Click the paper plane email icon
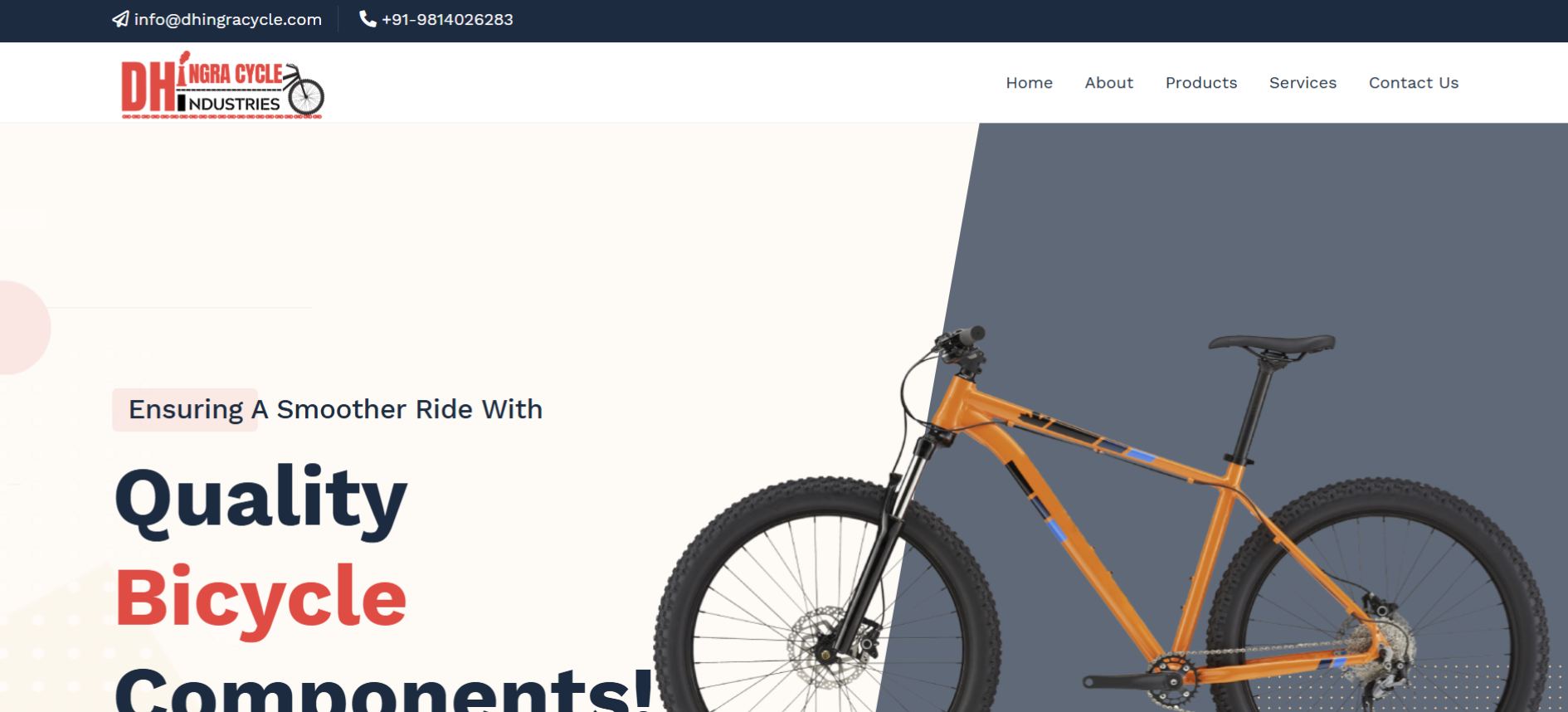 pyautogui.click(x=120, y=19)
